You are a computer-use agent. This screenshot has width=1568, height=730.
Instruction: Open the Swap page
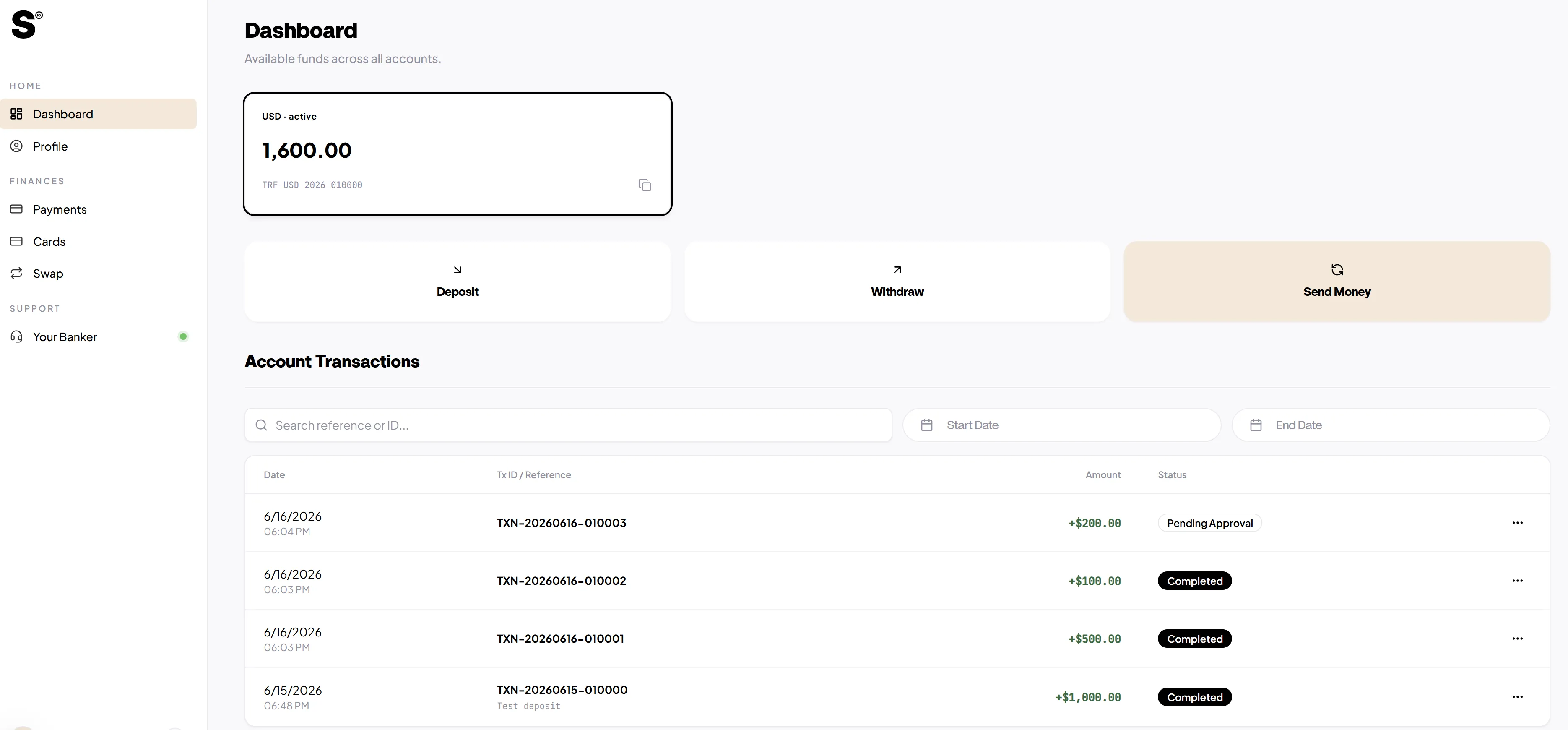(98, 274)
